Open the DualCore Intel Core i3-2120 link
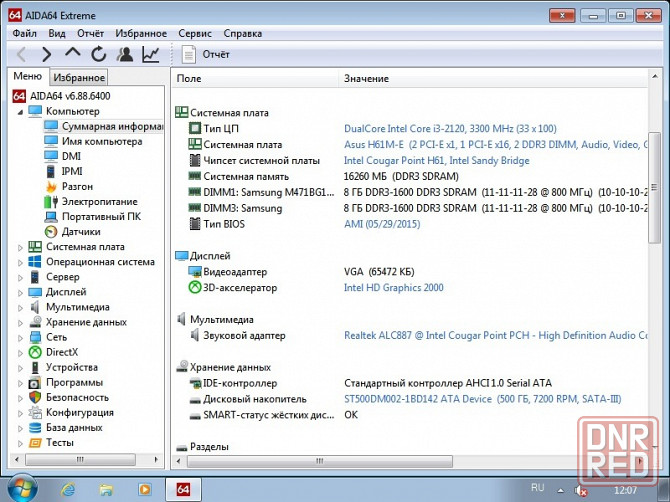Screen dimensions: 670x502 coord(450,129)
